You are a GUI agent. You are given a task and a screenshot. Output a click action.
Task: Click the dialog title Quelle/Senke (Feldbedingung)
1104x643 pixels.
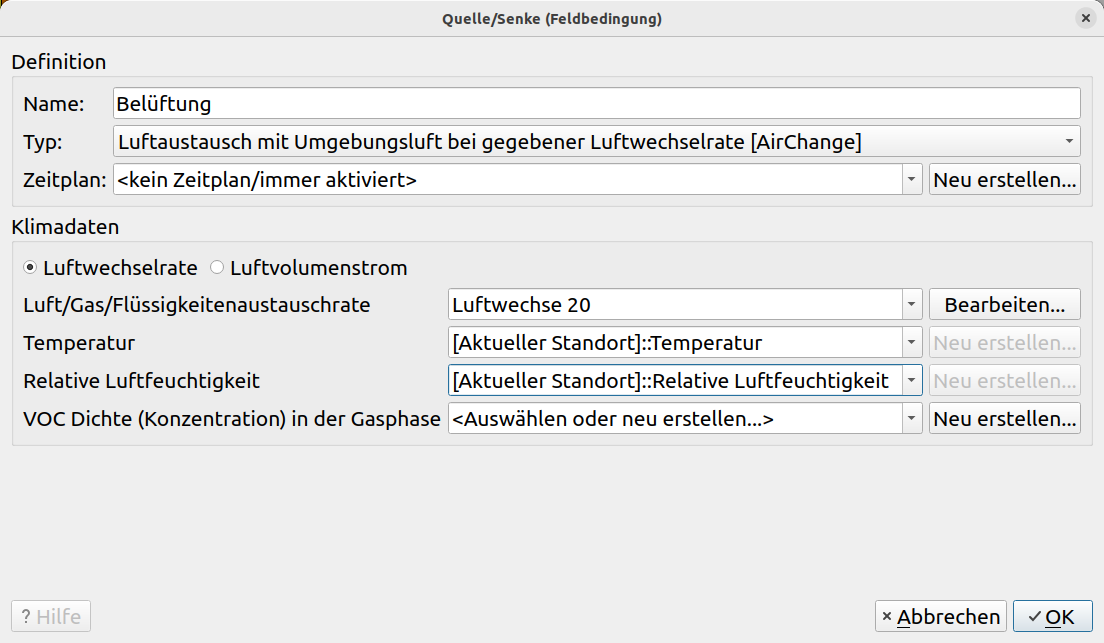pos(552,18)
